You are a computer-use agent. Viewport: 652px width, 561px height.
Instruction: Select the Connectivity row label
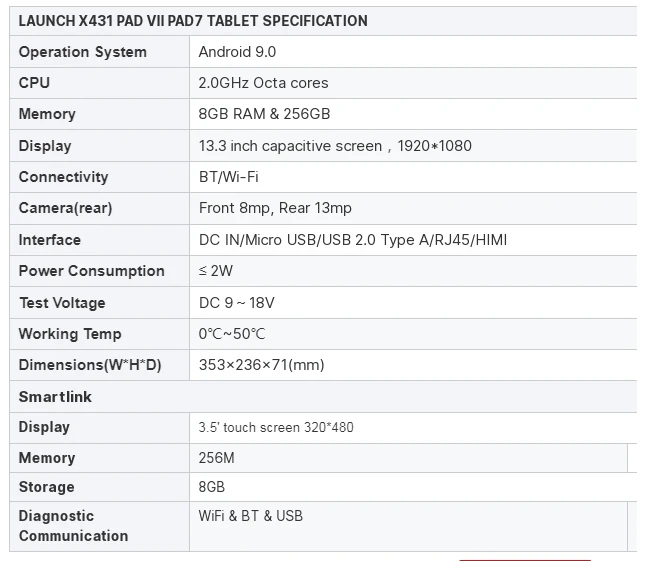tap(63, 177)
